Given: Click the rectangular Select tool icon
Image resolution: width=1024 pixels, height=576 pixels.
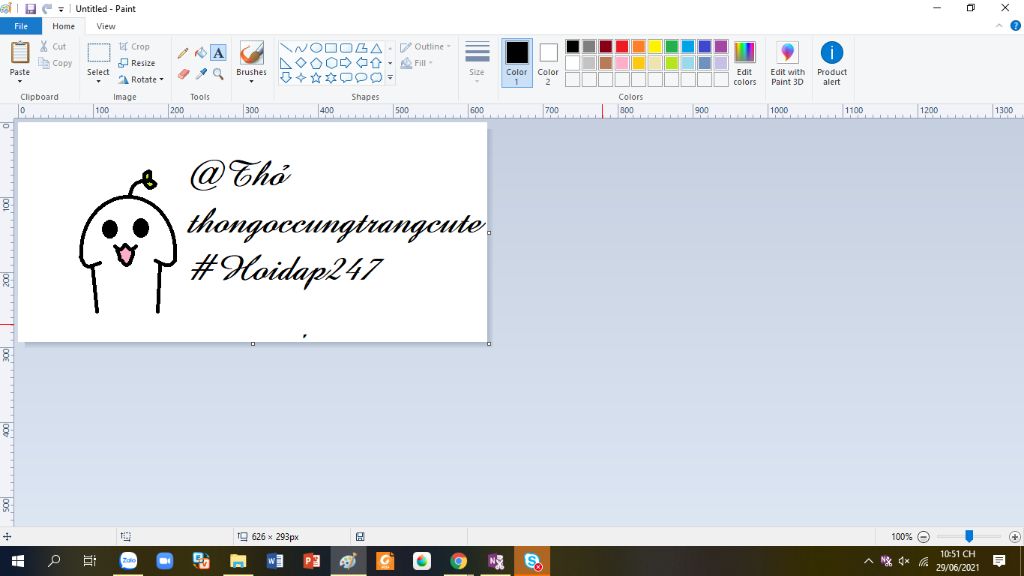Looking at the screenshot, I should click(99, 53).
